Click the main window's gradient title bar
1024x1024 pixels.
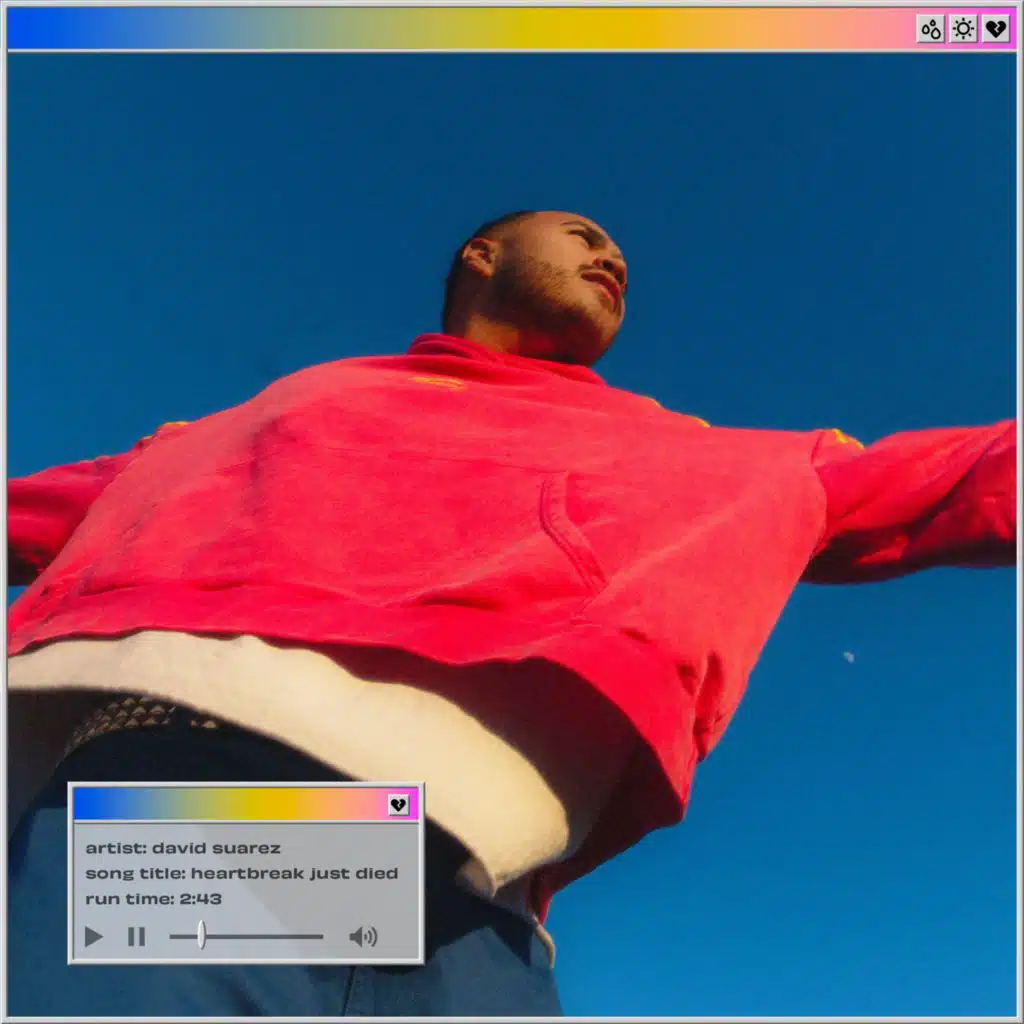pos(512,29)
